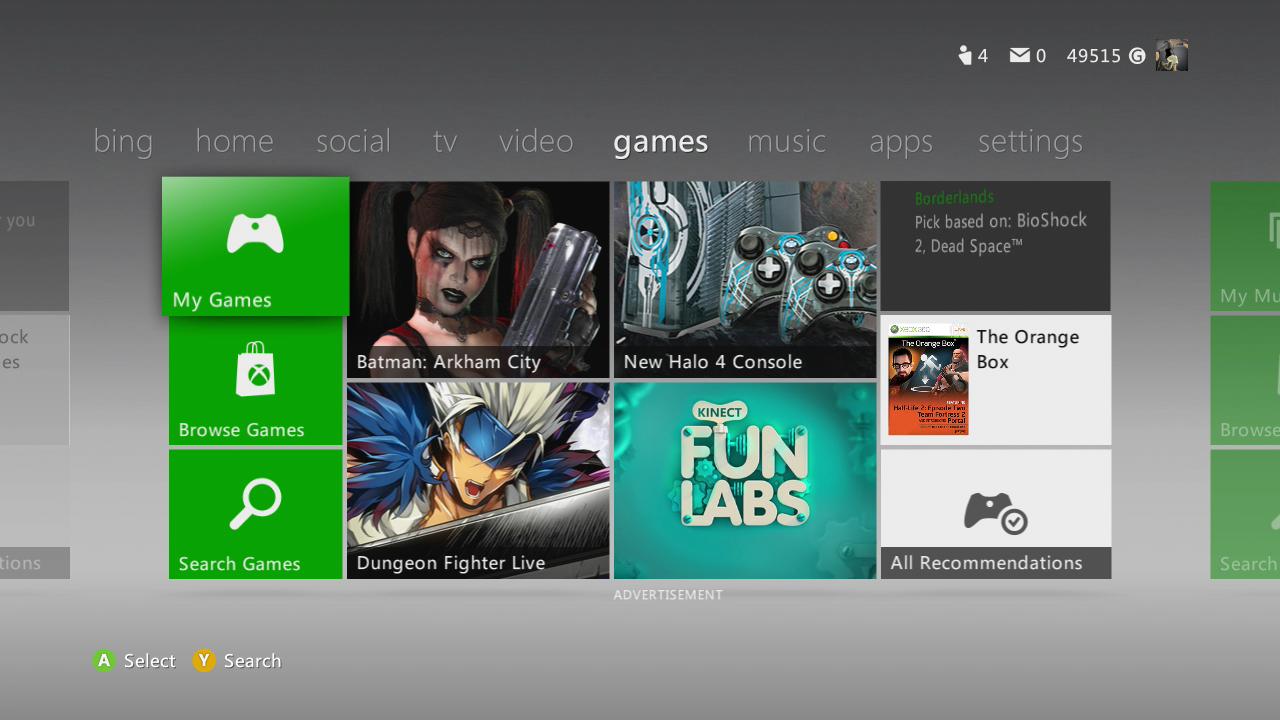
Task: Switch to the video tab
Action: click(536, 141)
